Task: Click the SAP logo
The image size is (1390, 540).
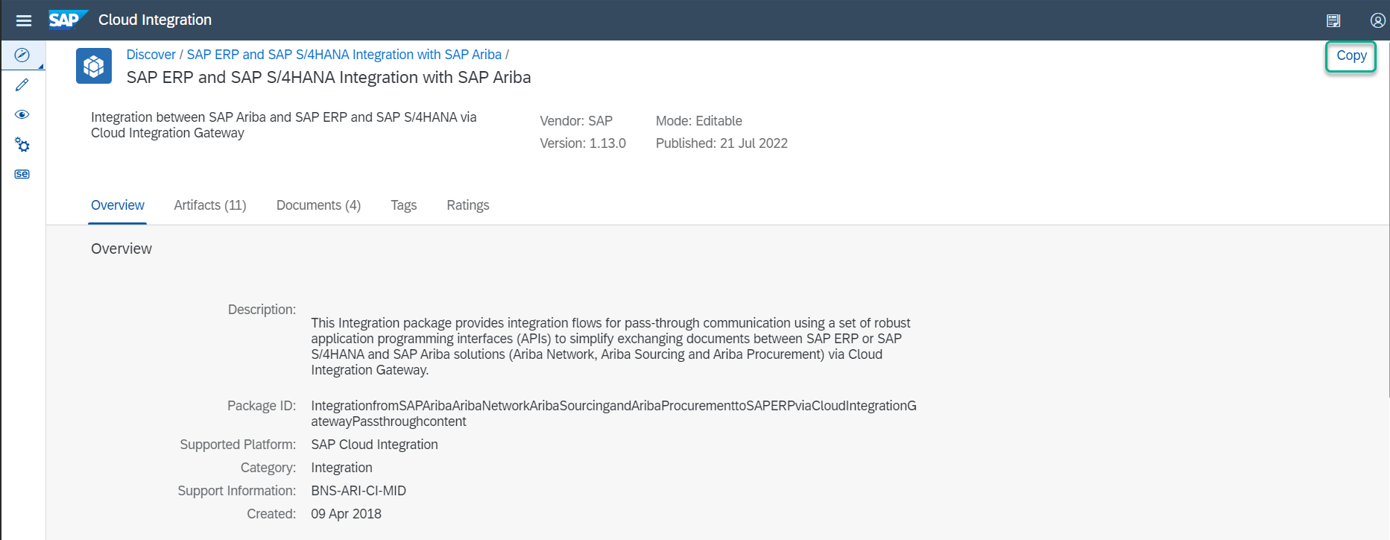Action: [69, 19]
